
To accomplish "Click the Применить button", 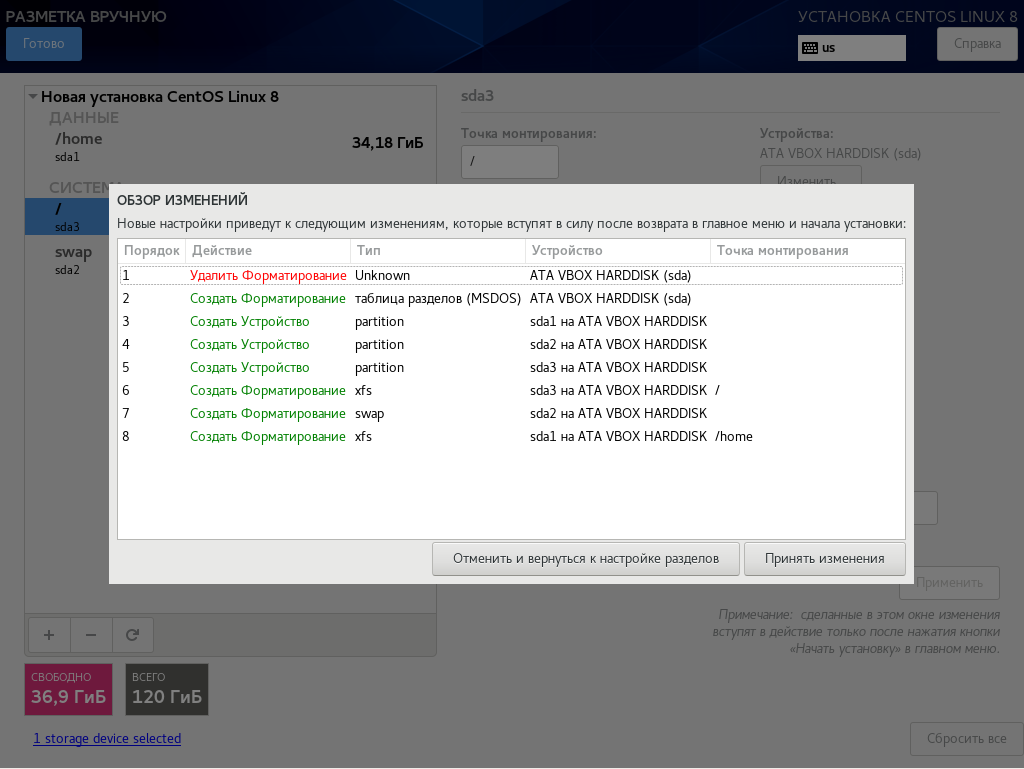I will click(x=949, y=582).
